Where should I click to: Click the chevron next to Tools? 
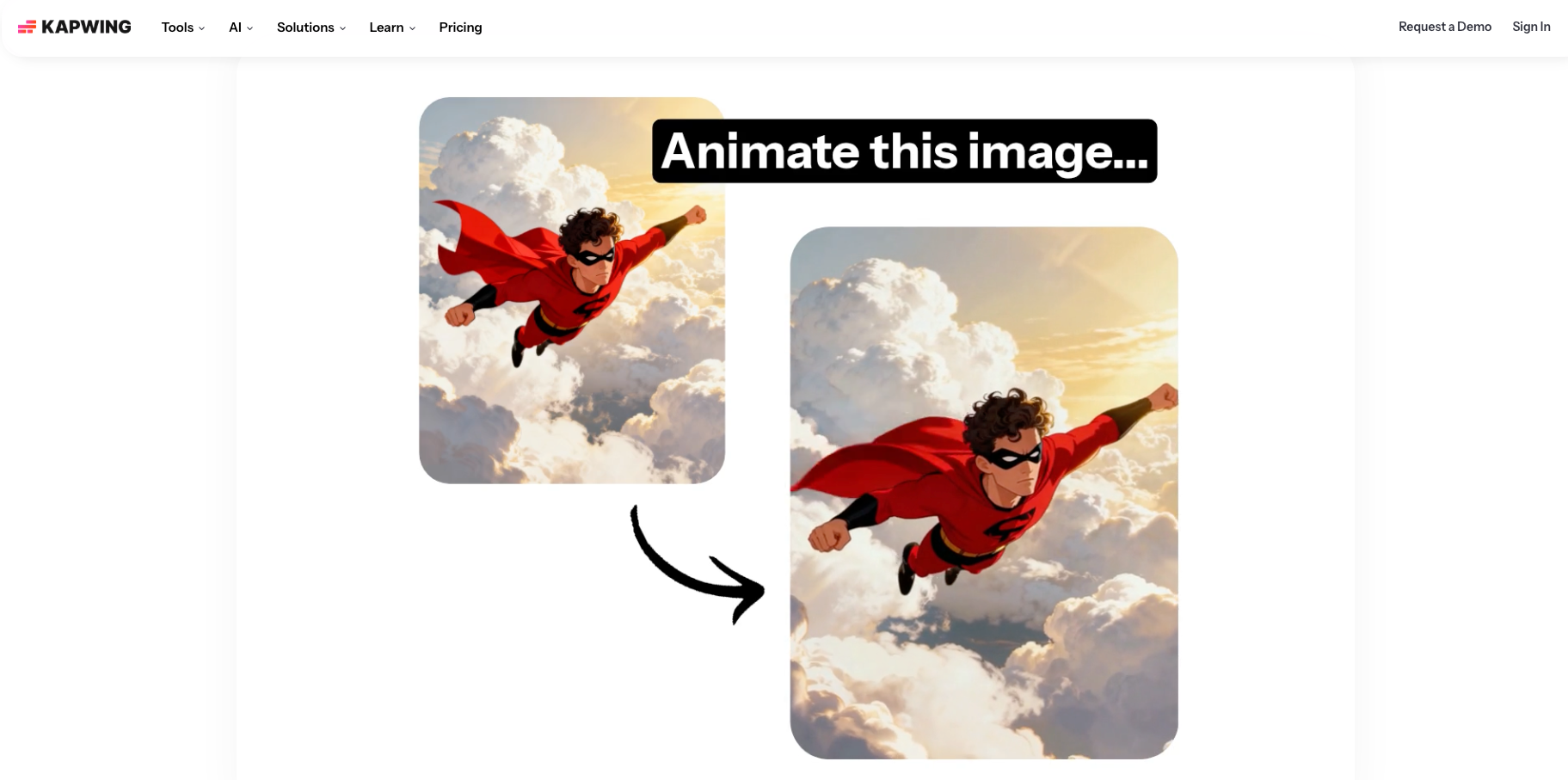pos(201,28)
